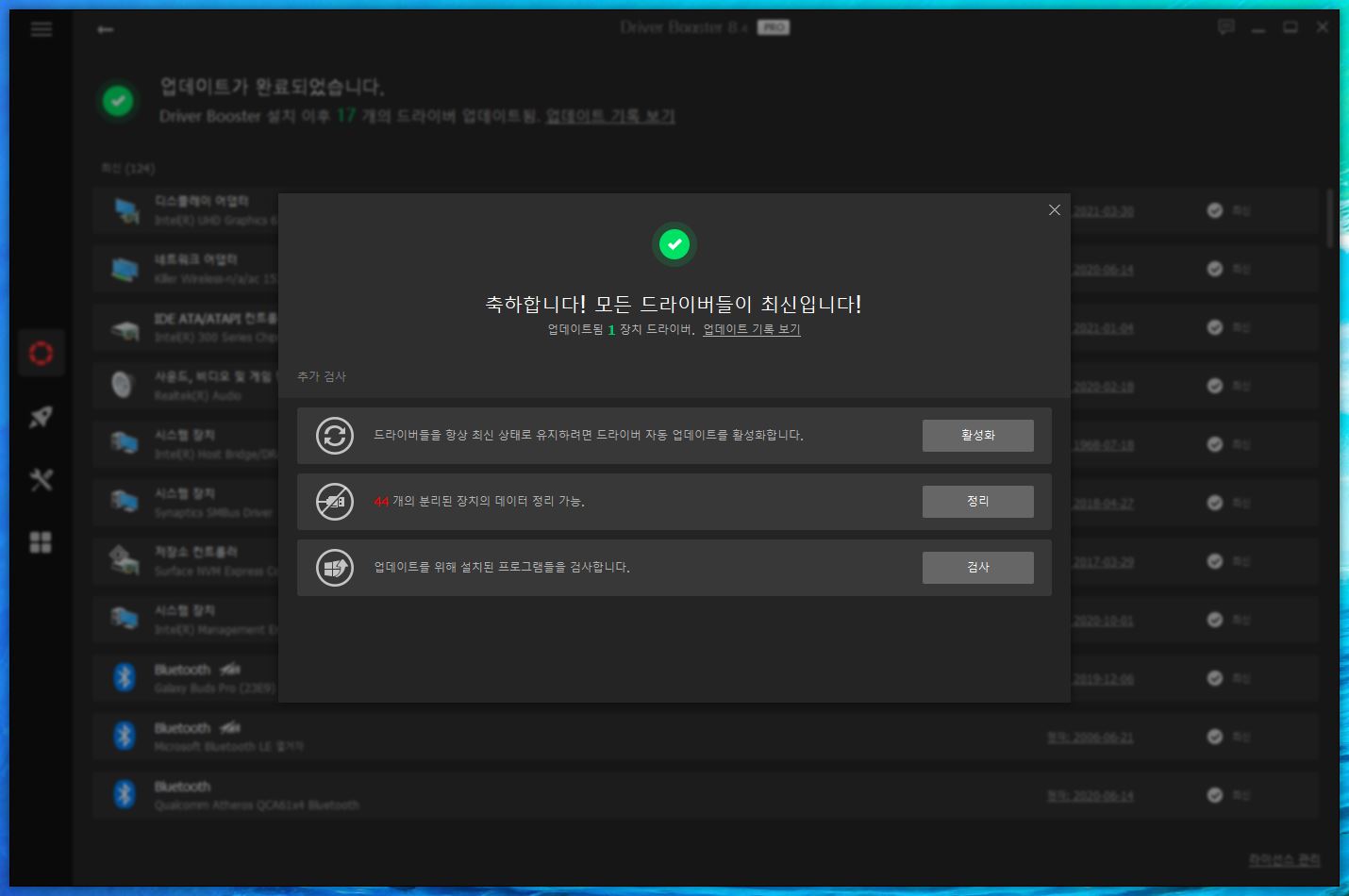Open the feedback chat icon in title bar

coord(1226,27)
